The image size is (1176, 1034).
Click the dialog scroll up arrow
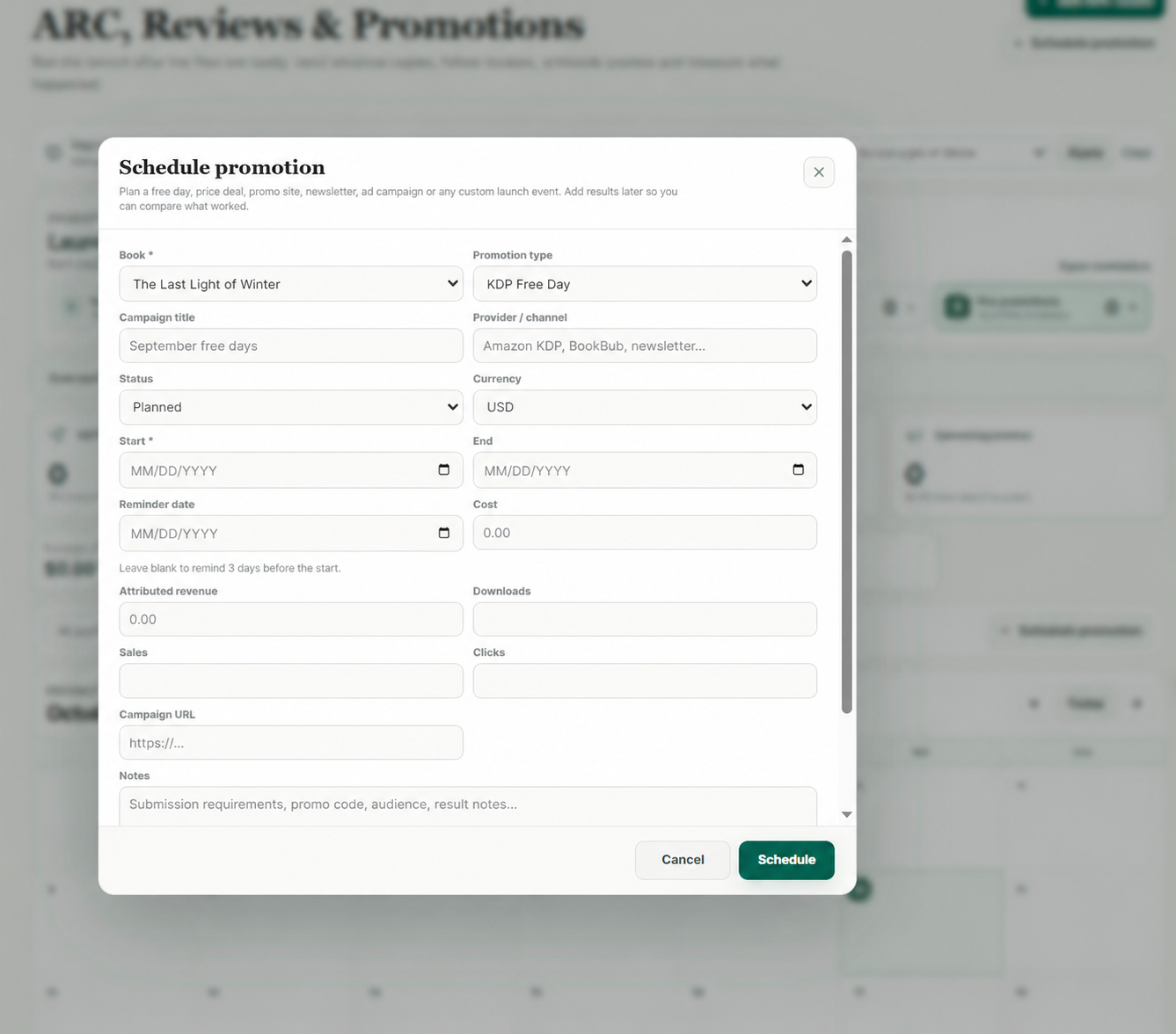(x=846, y=240)
